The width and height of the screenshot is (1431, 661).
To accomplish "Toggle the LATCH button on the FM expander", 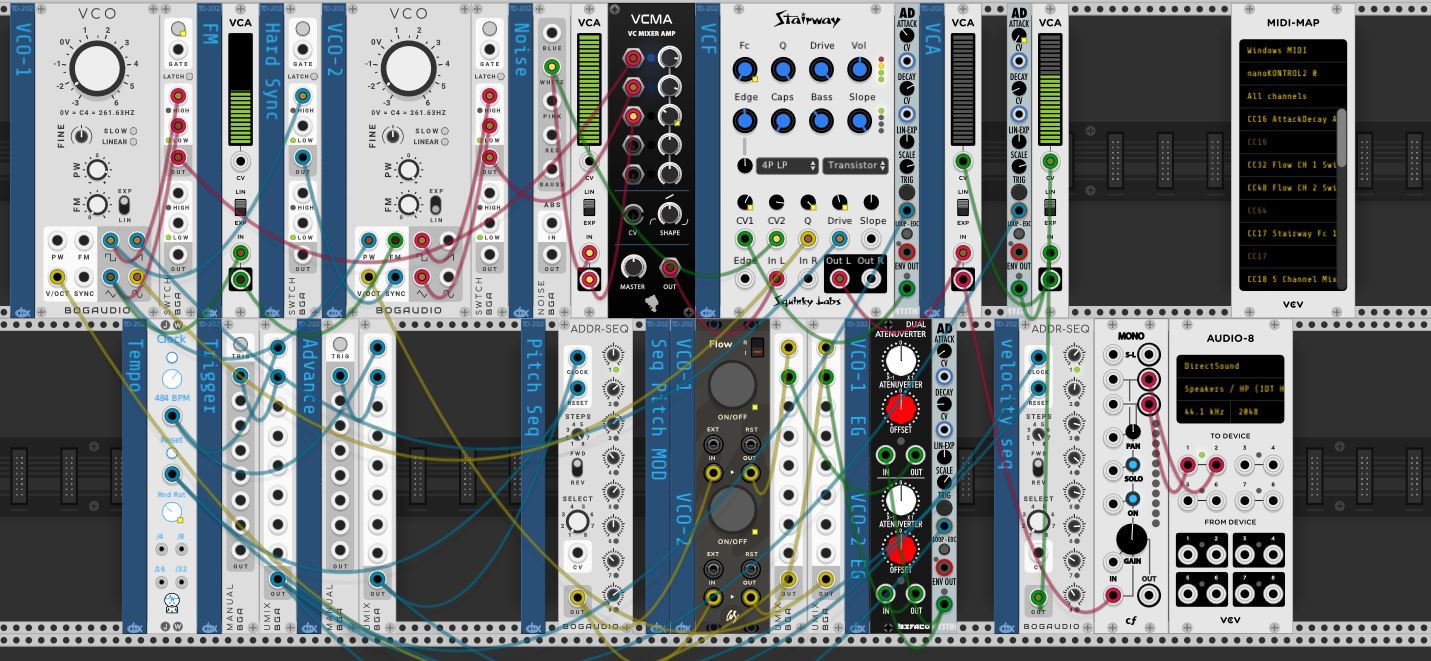I will (189, 77).
